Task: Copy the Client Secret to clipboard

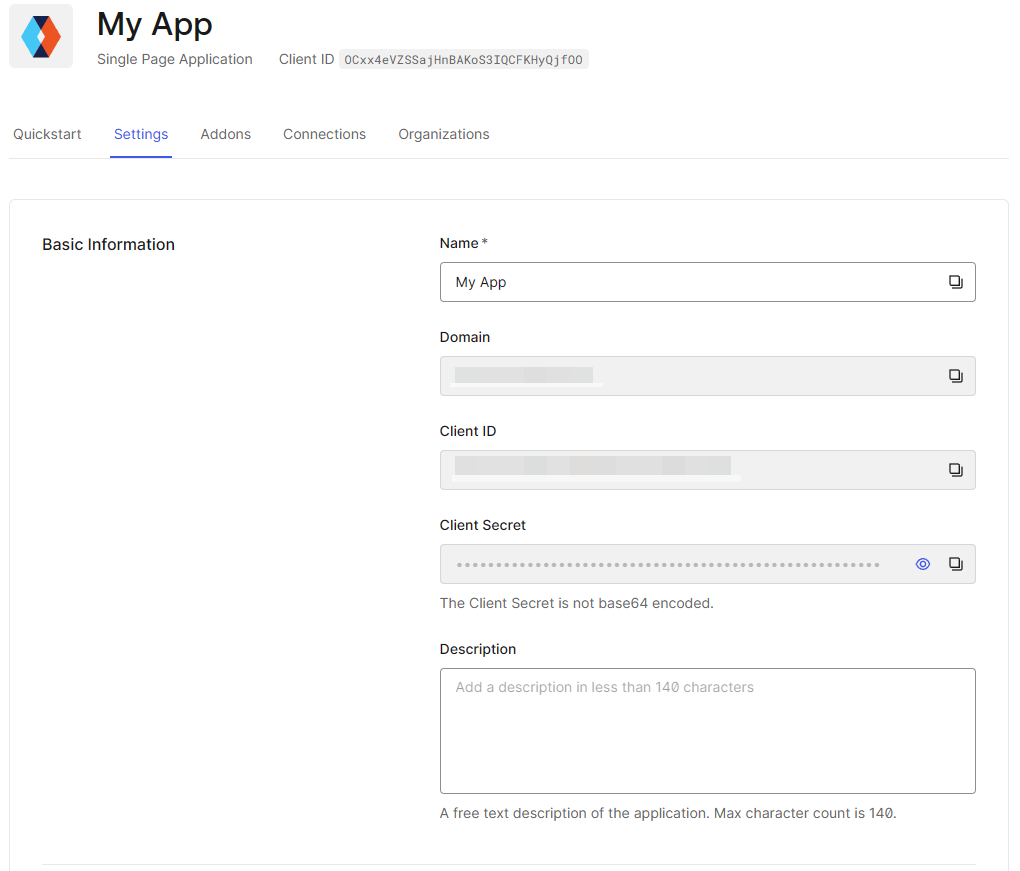Action: 955,564
